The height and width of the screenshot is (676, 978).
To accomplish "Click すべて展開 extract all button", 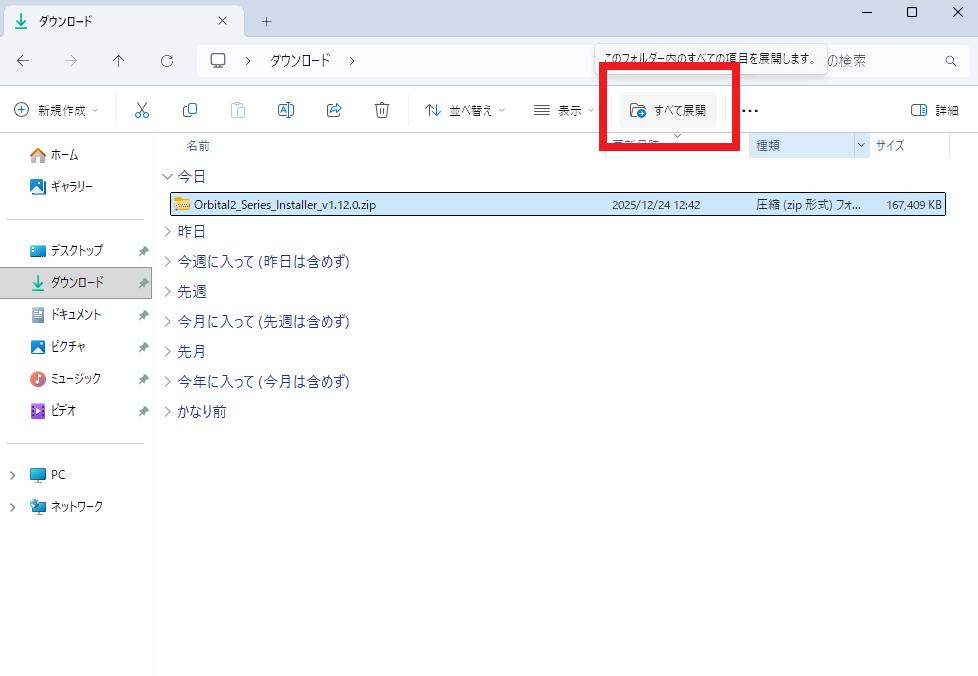I will pos(668,110).
